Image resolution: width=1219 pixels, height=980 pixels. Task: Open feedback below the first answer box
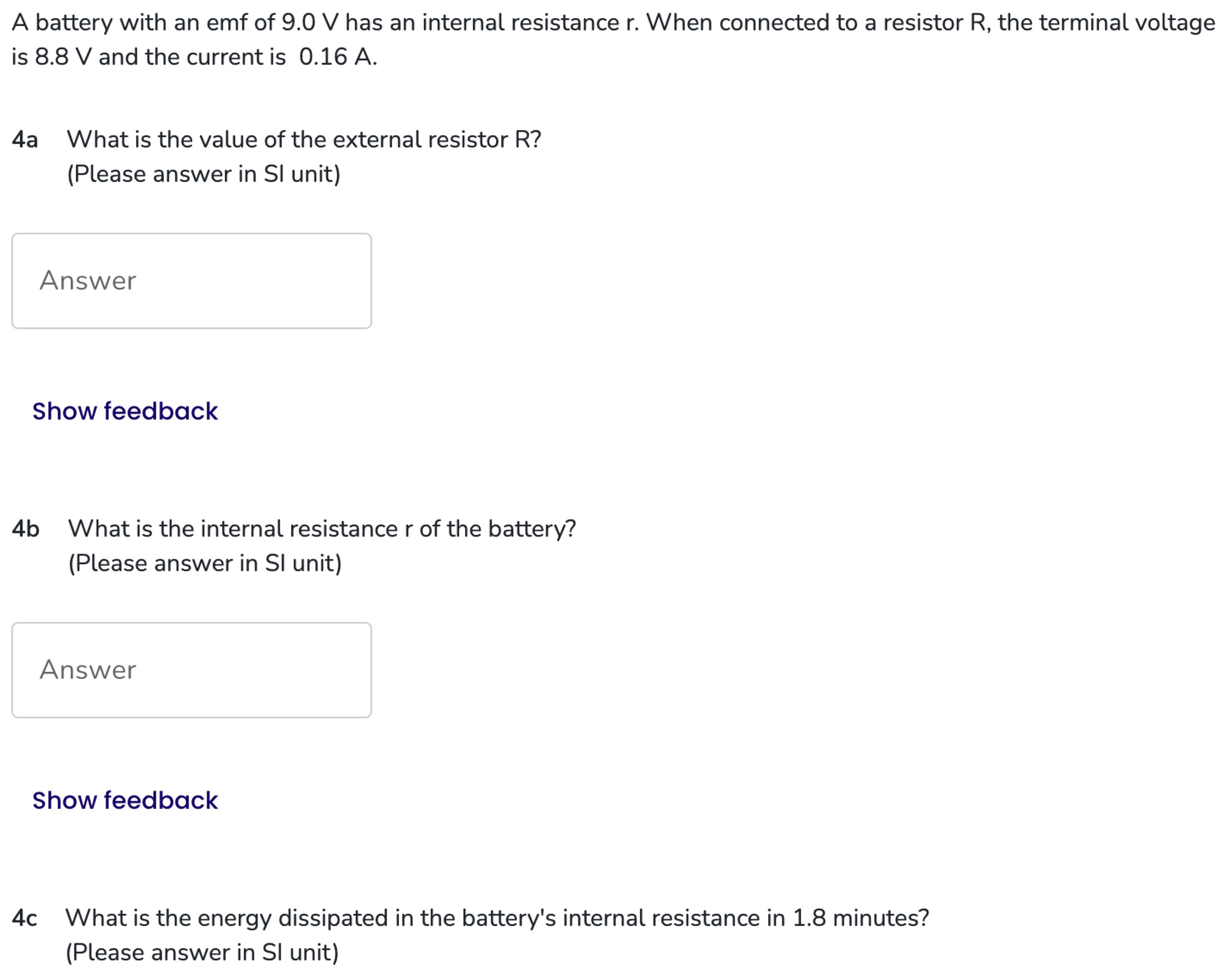pyautogui.click(x=125, y=411)
